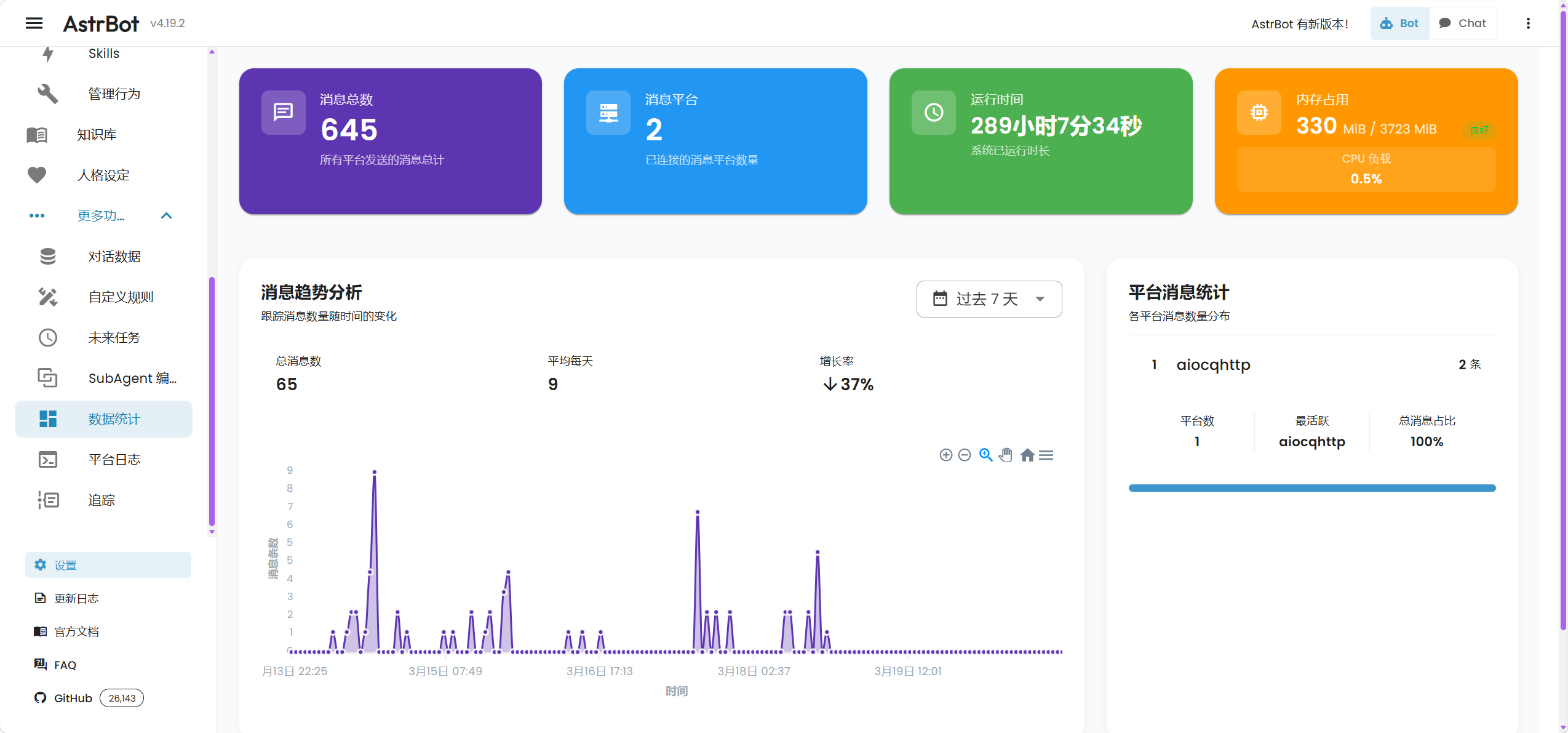Click the CPU 负载 0.5% panel
The width and height of the screenshot is (1568, 733).
(1366, 169)
